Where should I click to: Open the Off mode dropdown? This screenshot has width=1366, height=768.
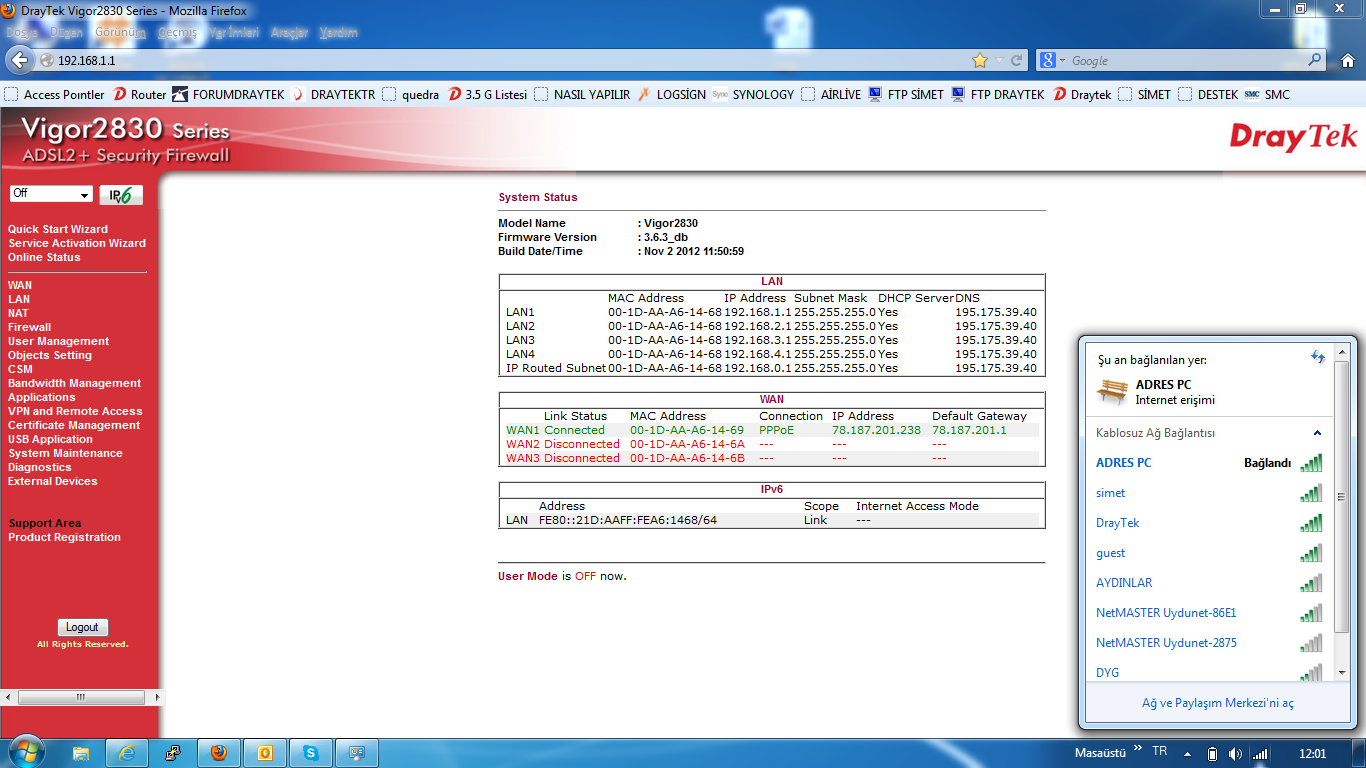(51, 194)
